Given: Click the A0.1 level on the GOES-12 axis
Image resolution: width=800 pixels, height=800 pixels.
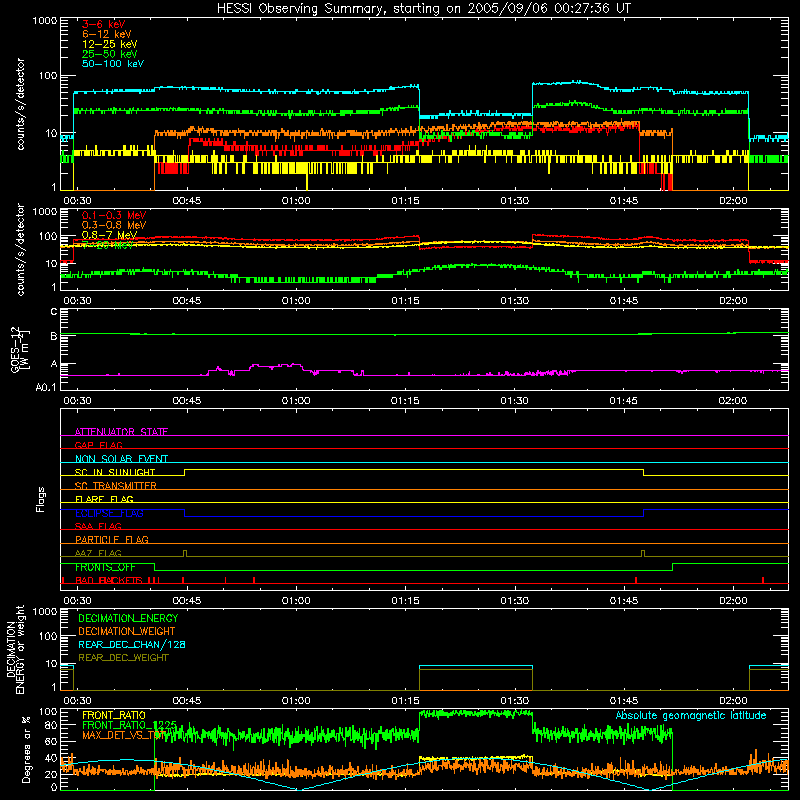Looking at the screenshot, I should click(x=46, y=388).
